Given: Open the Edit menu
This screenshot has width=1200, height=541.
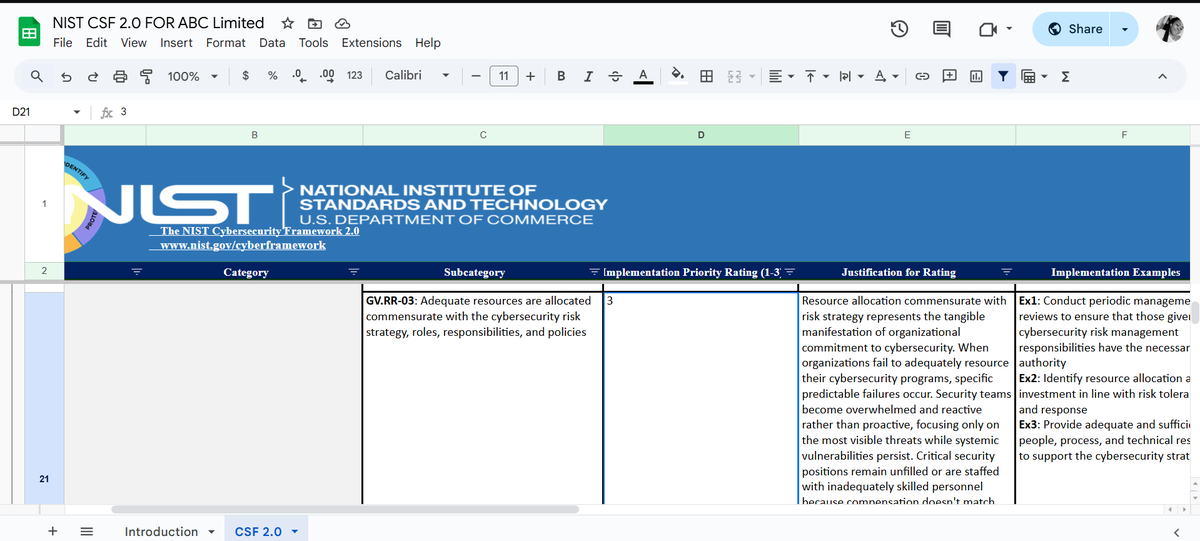Looking at the screenshot, I should coord(97,43).
